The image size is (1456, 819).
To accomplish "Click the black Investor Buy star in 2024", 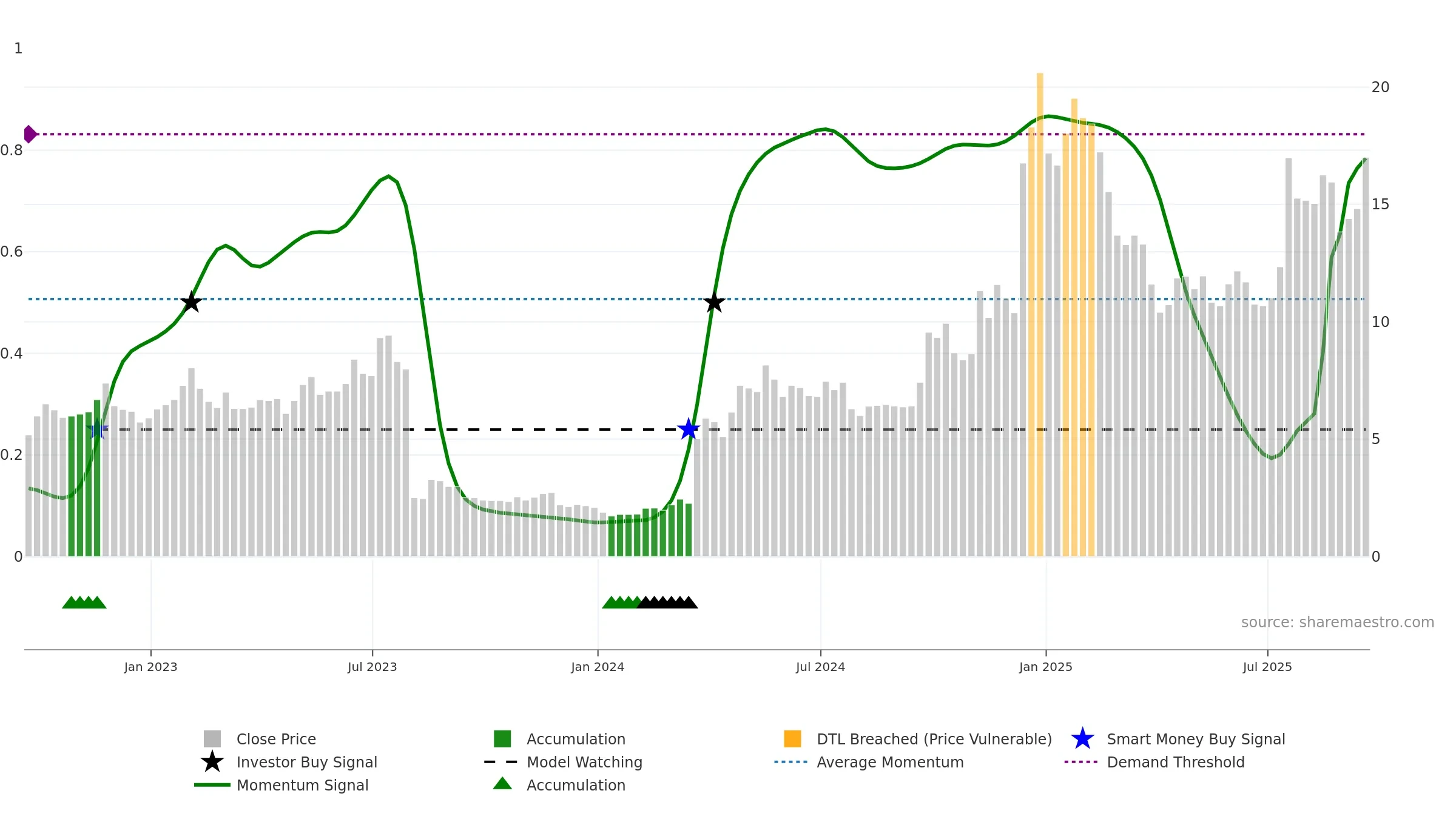I will (x=714, y=302).
